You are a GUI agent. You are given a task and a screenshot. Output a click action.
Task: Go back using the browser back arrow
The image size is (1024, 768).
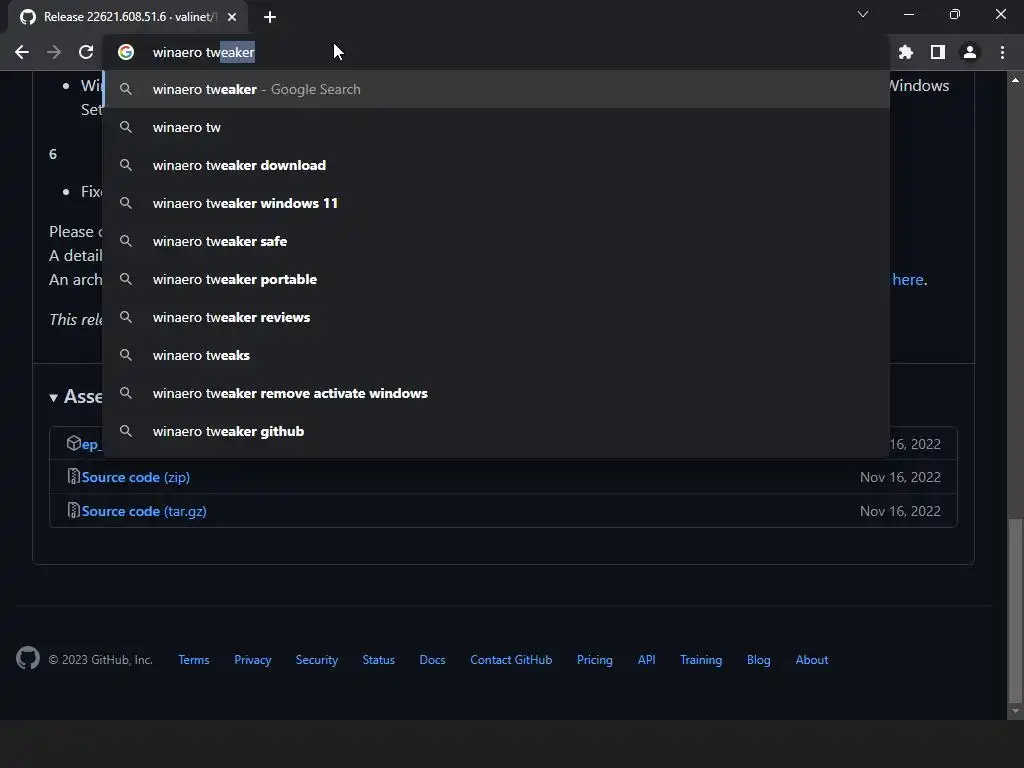(22, 52)
